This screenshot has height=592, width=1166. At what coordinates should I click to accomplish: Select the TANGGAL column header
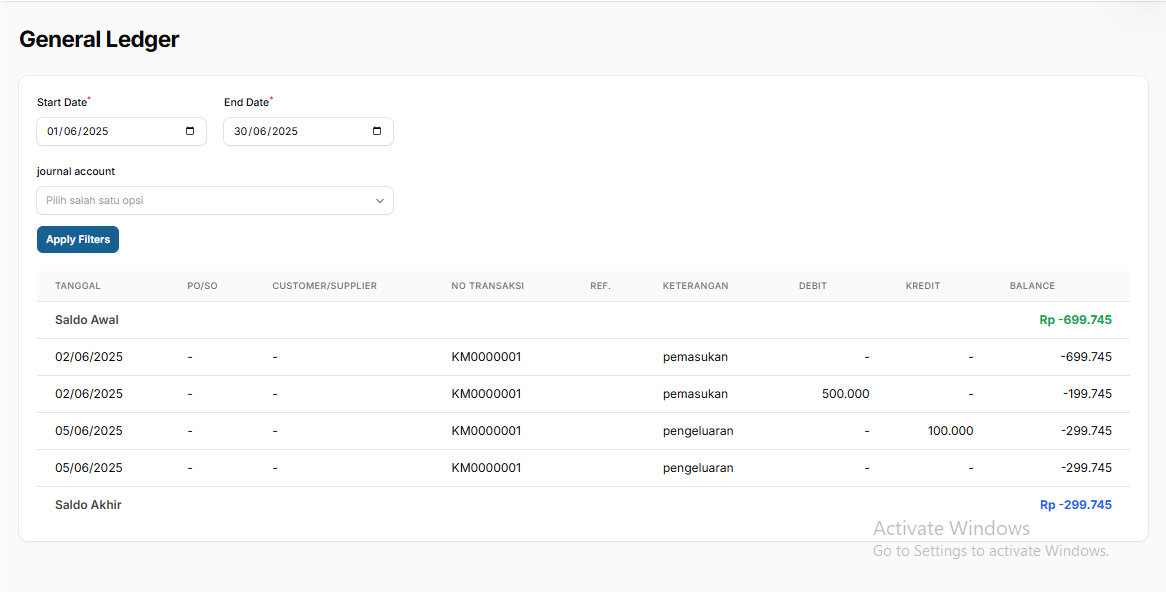pos(78,286)
